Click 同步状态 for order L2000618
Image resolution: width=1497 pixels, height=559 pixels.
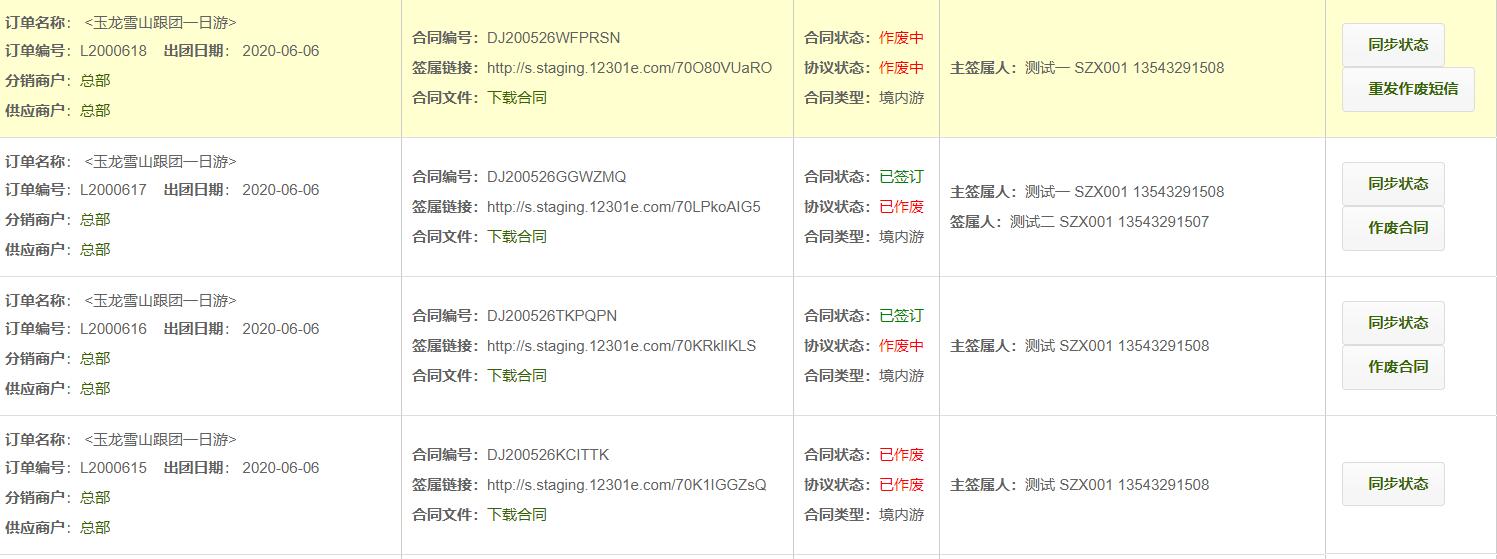pyautogui.click(x=1392, y=45)
